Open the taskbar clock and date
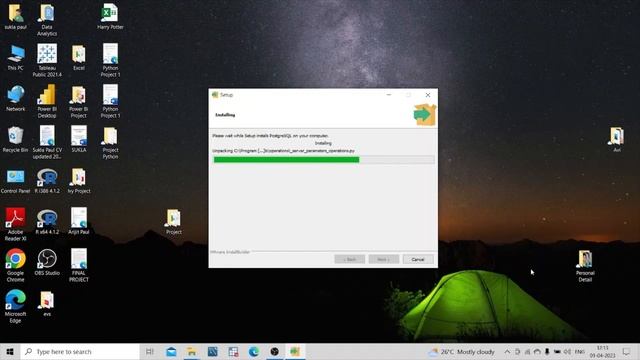Screen dimensions: 640x360 click(602, 351)
